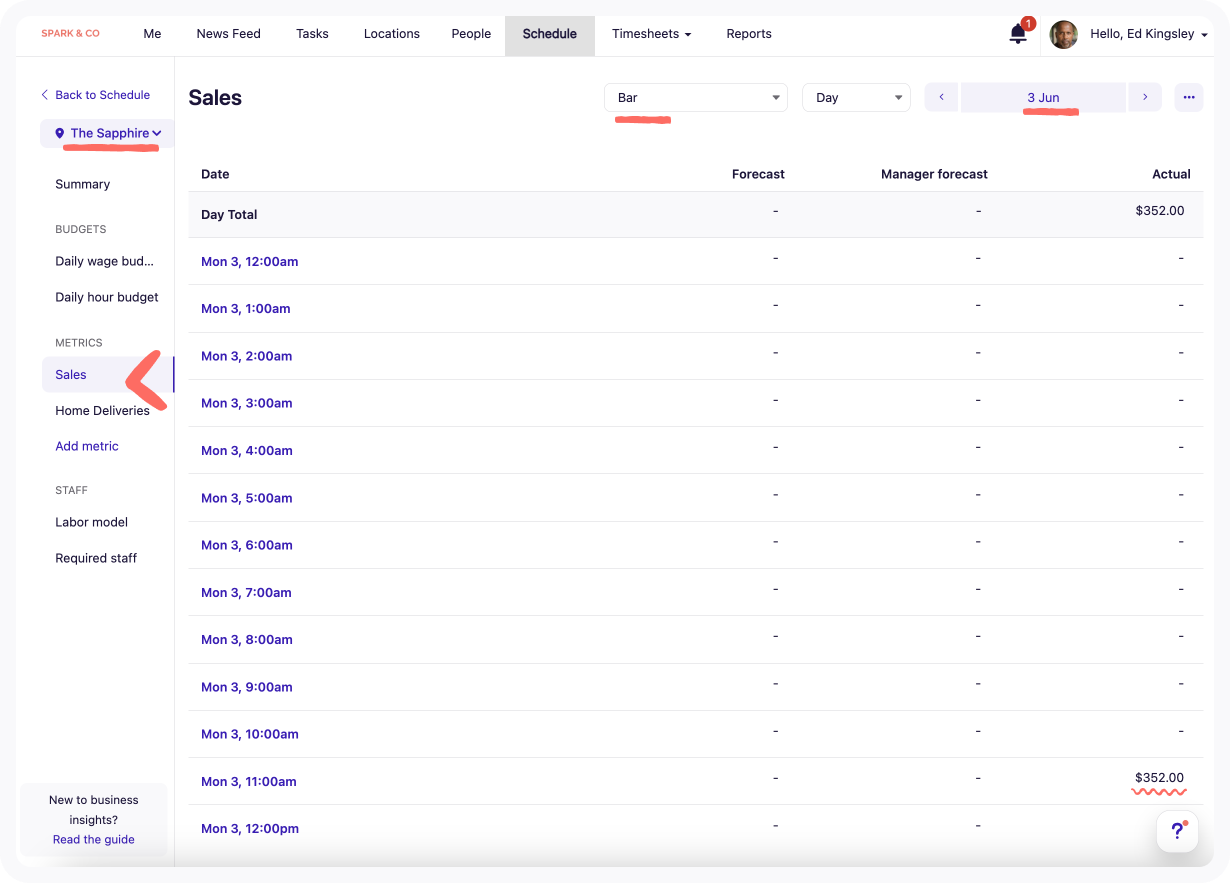Image resolution: width=1230 pixels, height=883 pixels.
Task: Open the Mon 3, 7:00am row
Action: coord(695,592)
